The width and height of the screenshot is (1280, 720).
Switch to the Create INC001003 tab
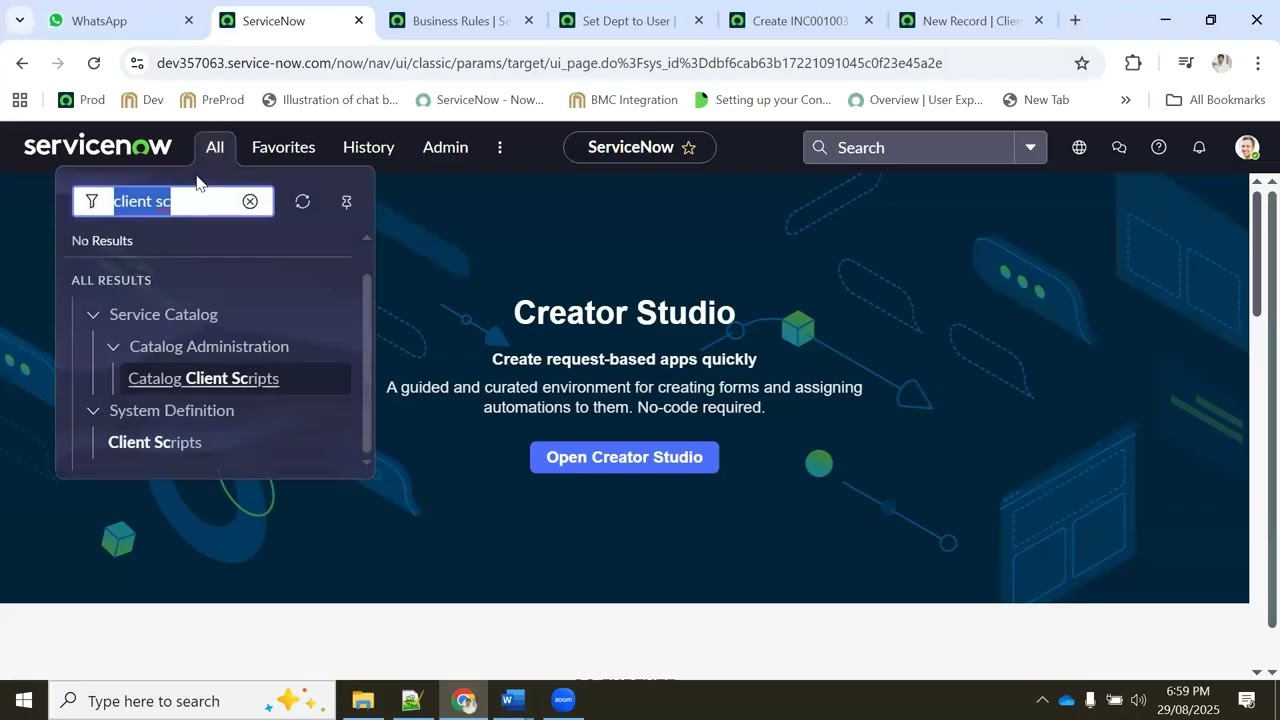point(800,20)
